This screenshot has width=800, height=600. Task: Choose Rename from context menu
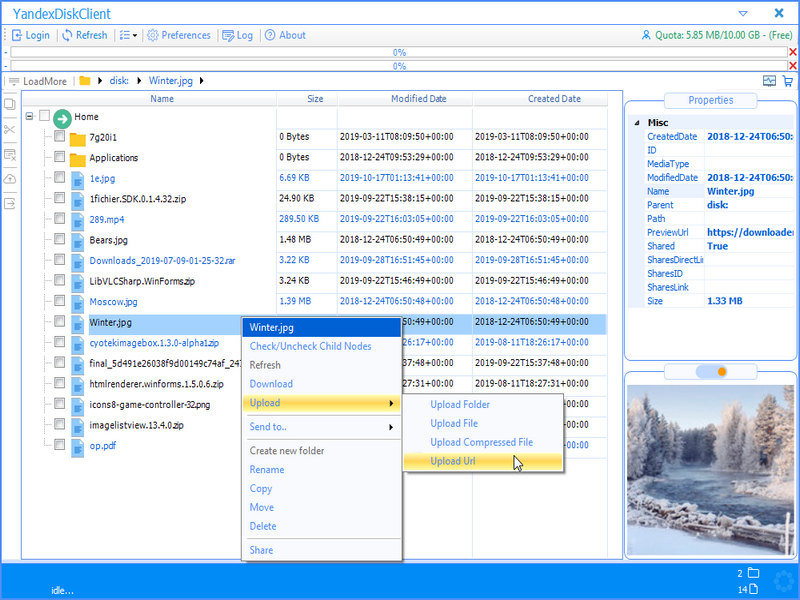(x=267, y=469)
